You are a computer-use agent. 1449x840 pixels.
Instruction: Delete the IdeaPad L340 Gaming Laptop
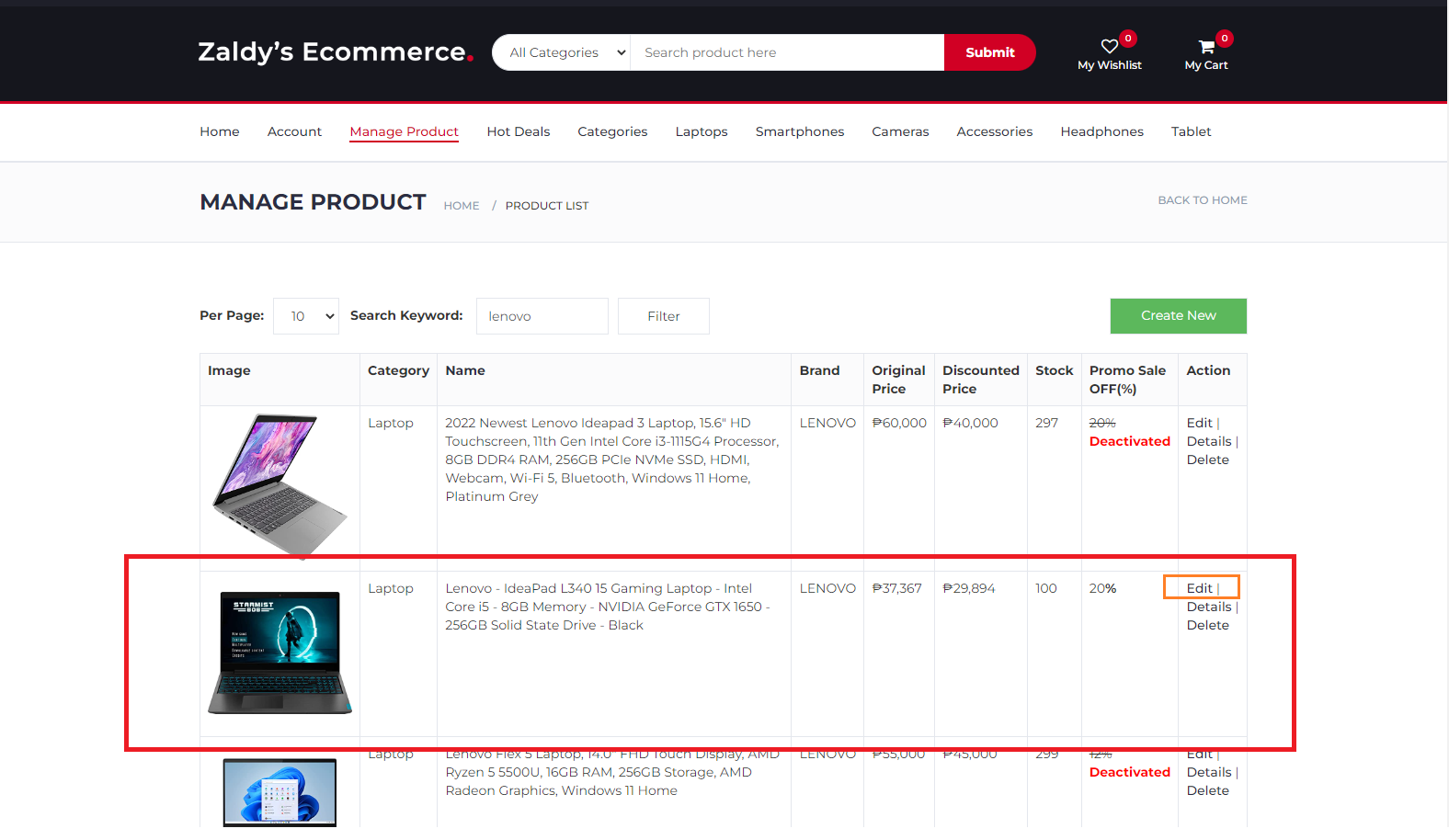[1208, 625]
